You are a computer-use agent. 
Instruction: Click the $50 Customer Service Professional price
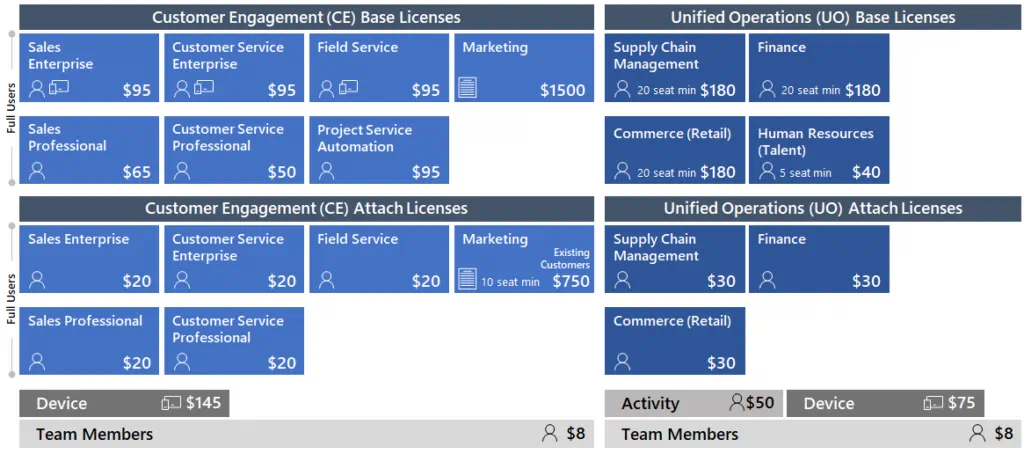281,172
